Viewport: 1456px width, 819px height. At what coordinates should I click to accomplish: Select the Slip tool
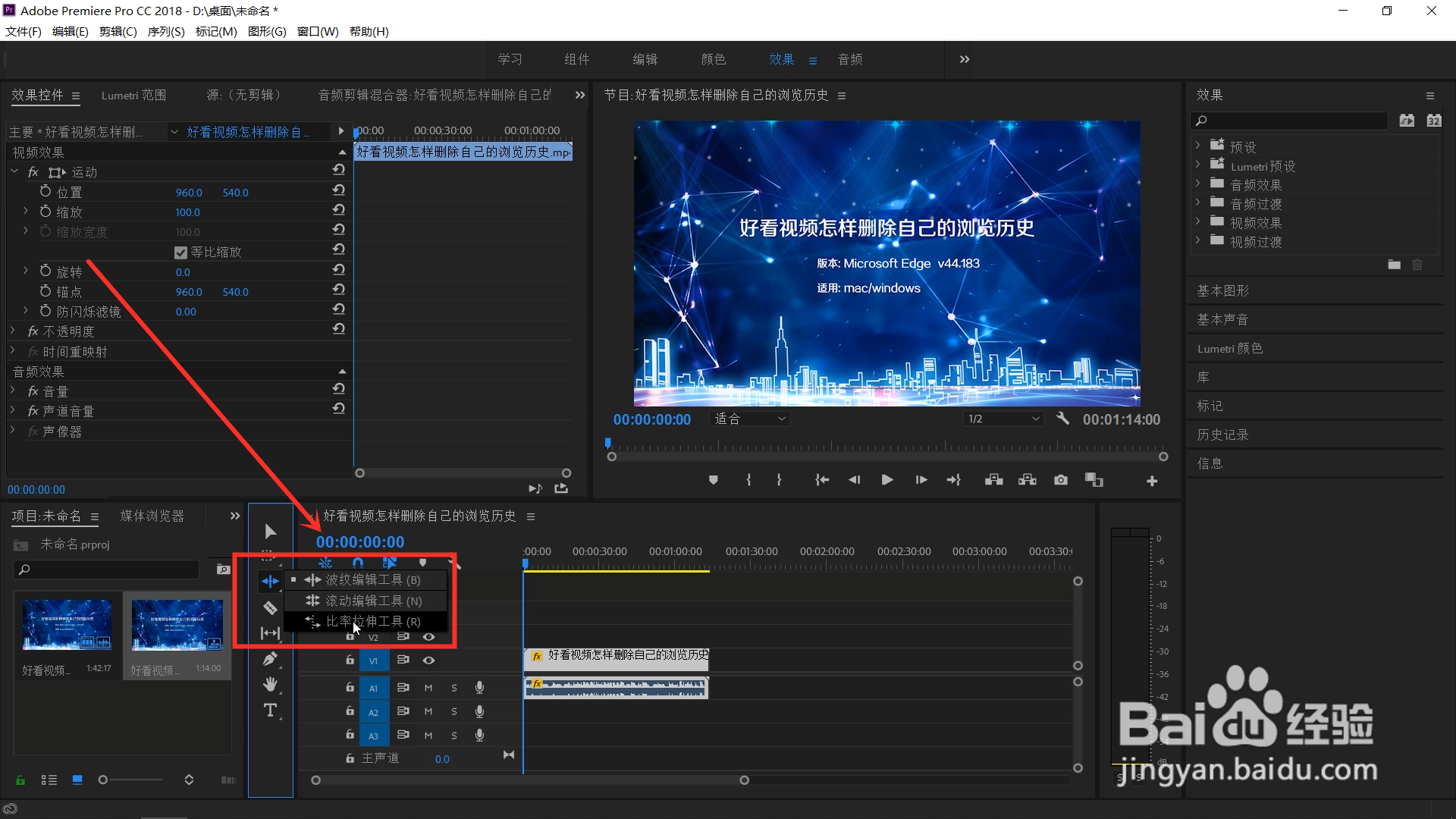(x=270, y=633)
